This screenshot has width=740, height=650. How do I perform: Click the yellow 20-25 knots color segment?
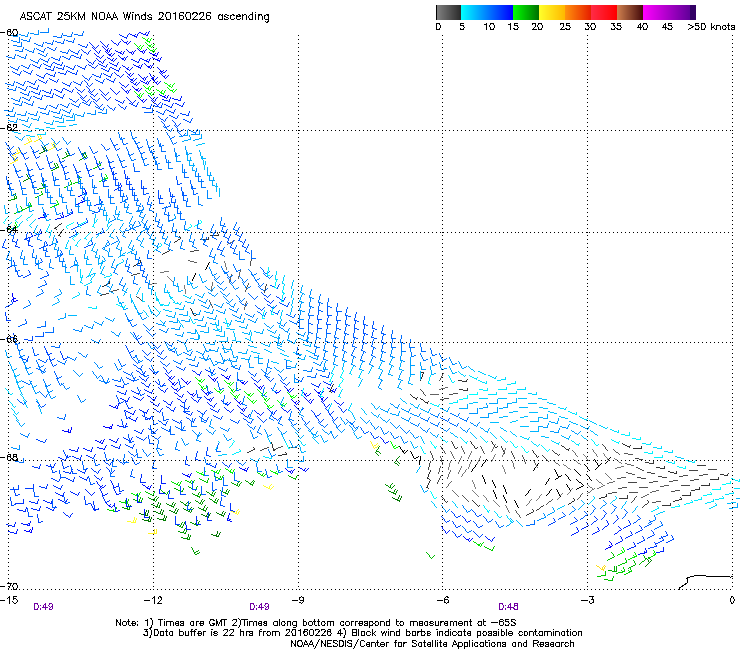click(x=552, y=12)
